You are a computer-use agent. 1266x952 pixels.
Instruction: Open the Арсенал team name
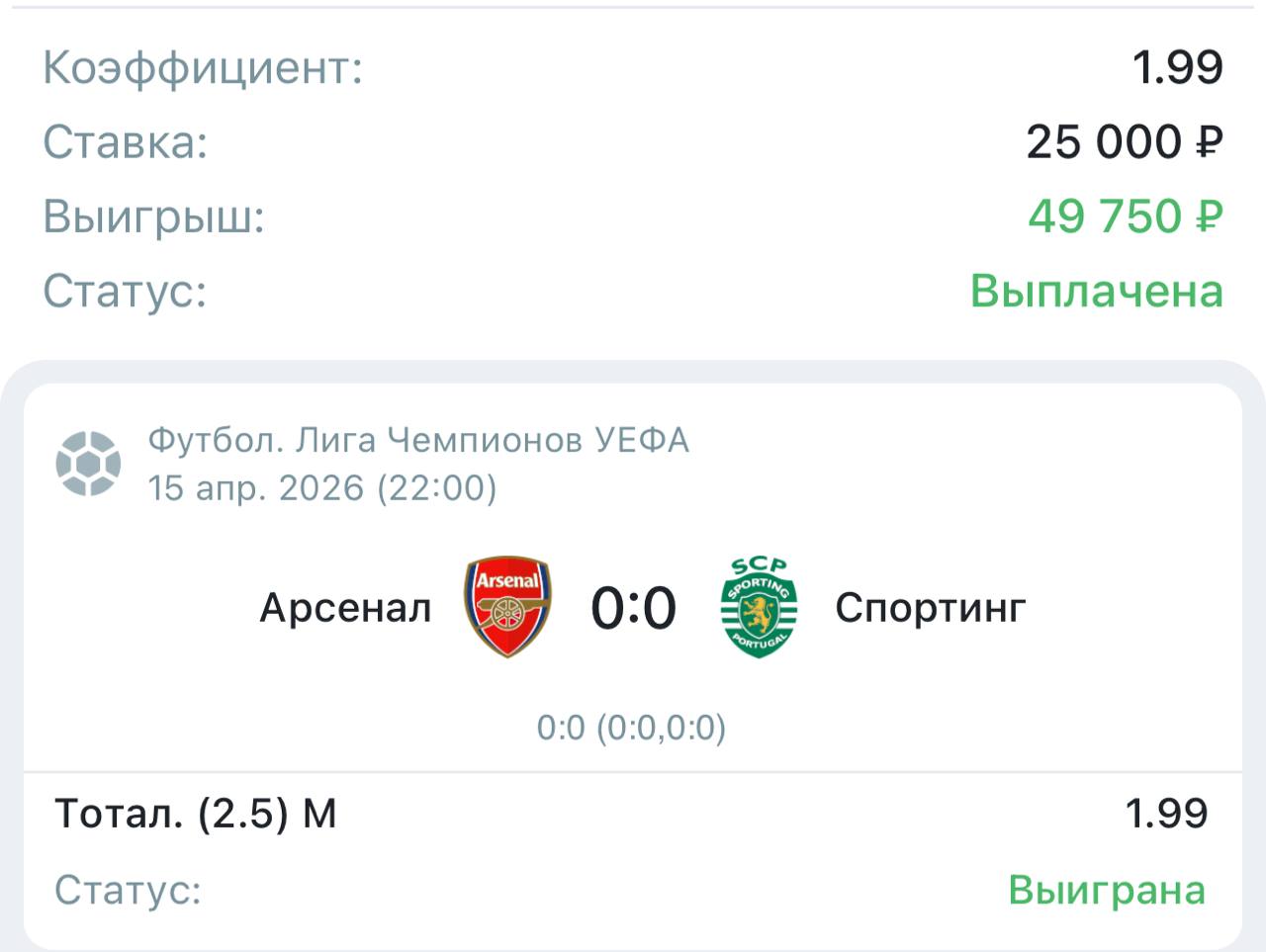tap(345, 608)
